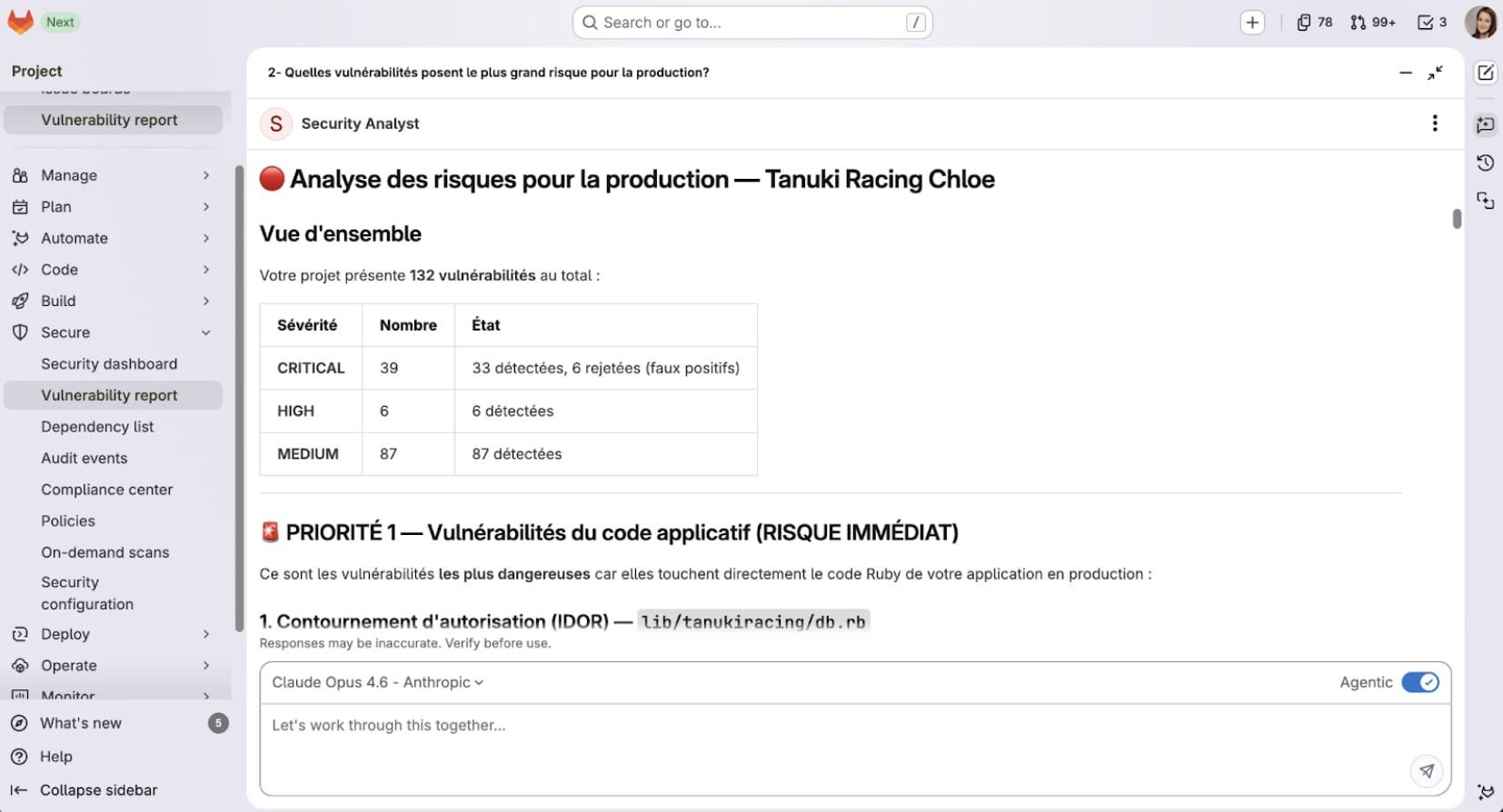Click the Plan calendar icon
The height and width of the screenshot is (812, 1503).
[20, 207]
